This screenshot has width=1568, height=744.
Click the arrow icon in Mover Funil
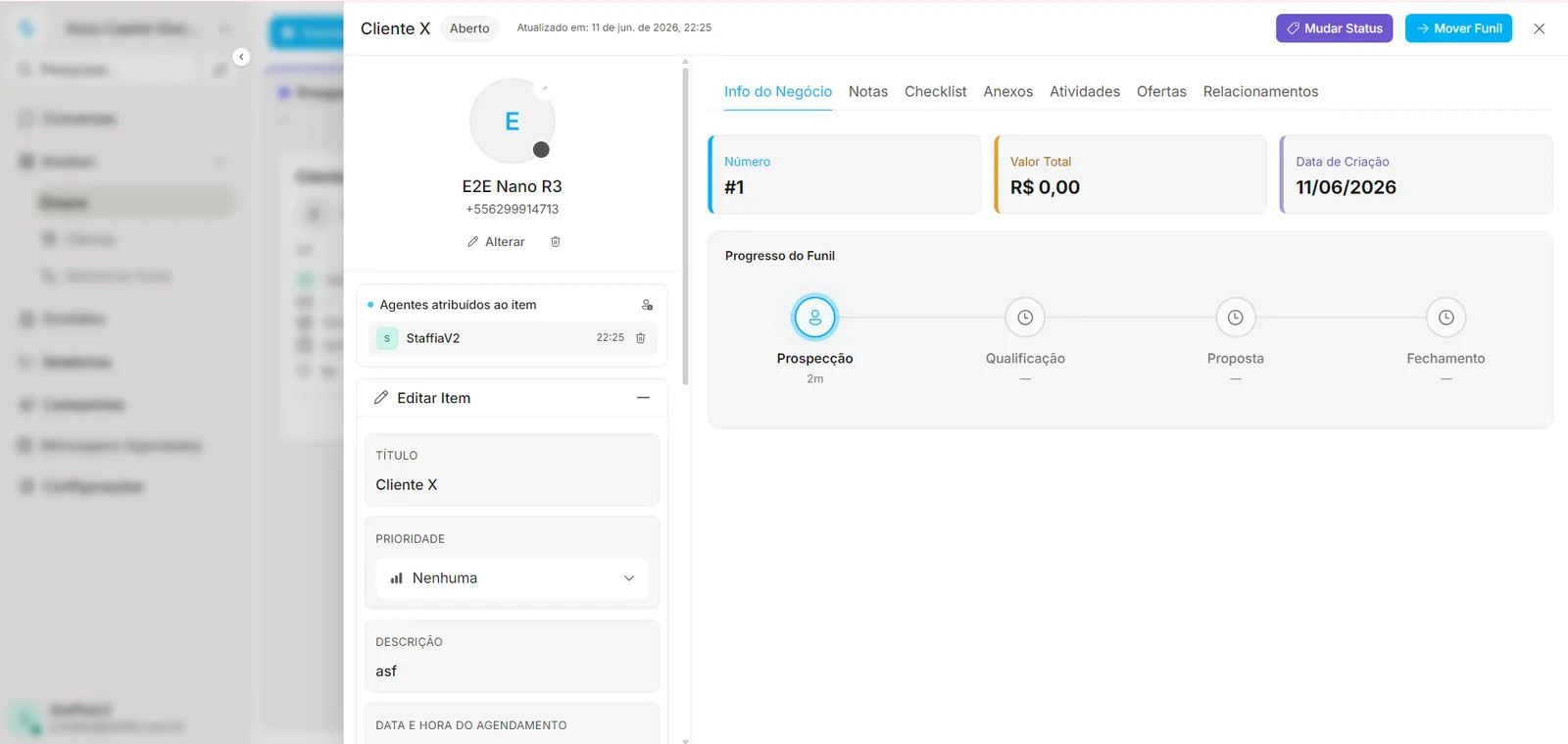point(1423,28)
